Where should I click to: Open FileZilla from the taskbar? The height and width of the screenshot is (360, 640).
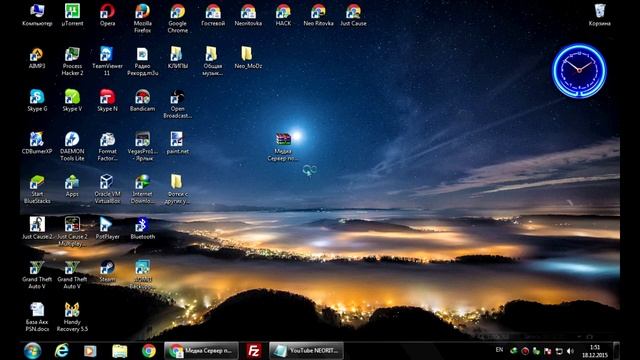(253, 351)
